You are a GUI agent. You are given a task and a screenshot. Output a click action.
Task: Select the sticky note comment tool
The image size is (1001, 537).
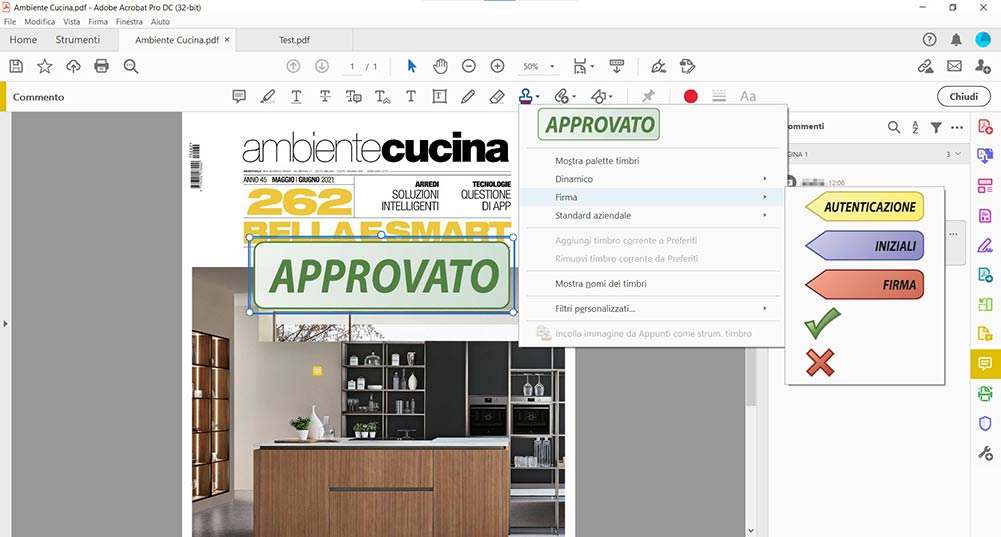[x=239, y=97]
